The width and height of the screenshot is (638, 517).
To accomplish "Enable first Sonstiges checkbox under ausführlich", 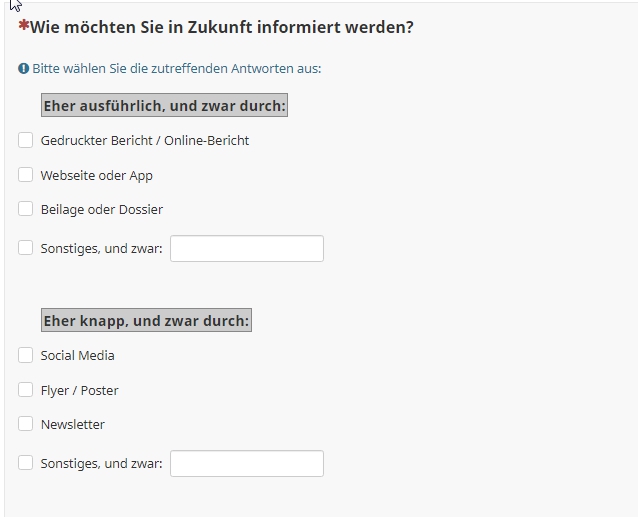I will pyautogui.click(x=25, y=248).
